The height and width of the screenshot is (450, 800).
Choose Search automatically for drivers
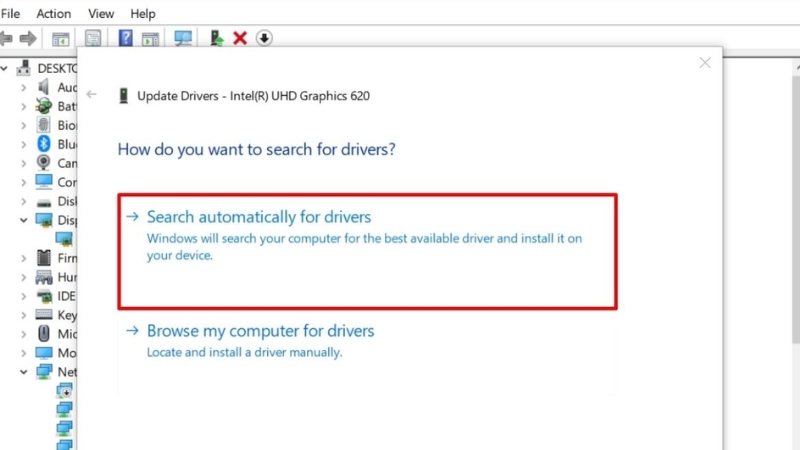367,251
